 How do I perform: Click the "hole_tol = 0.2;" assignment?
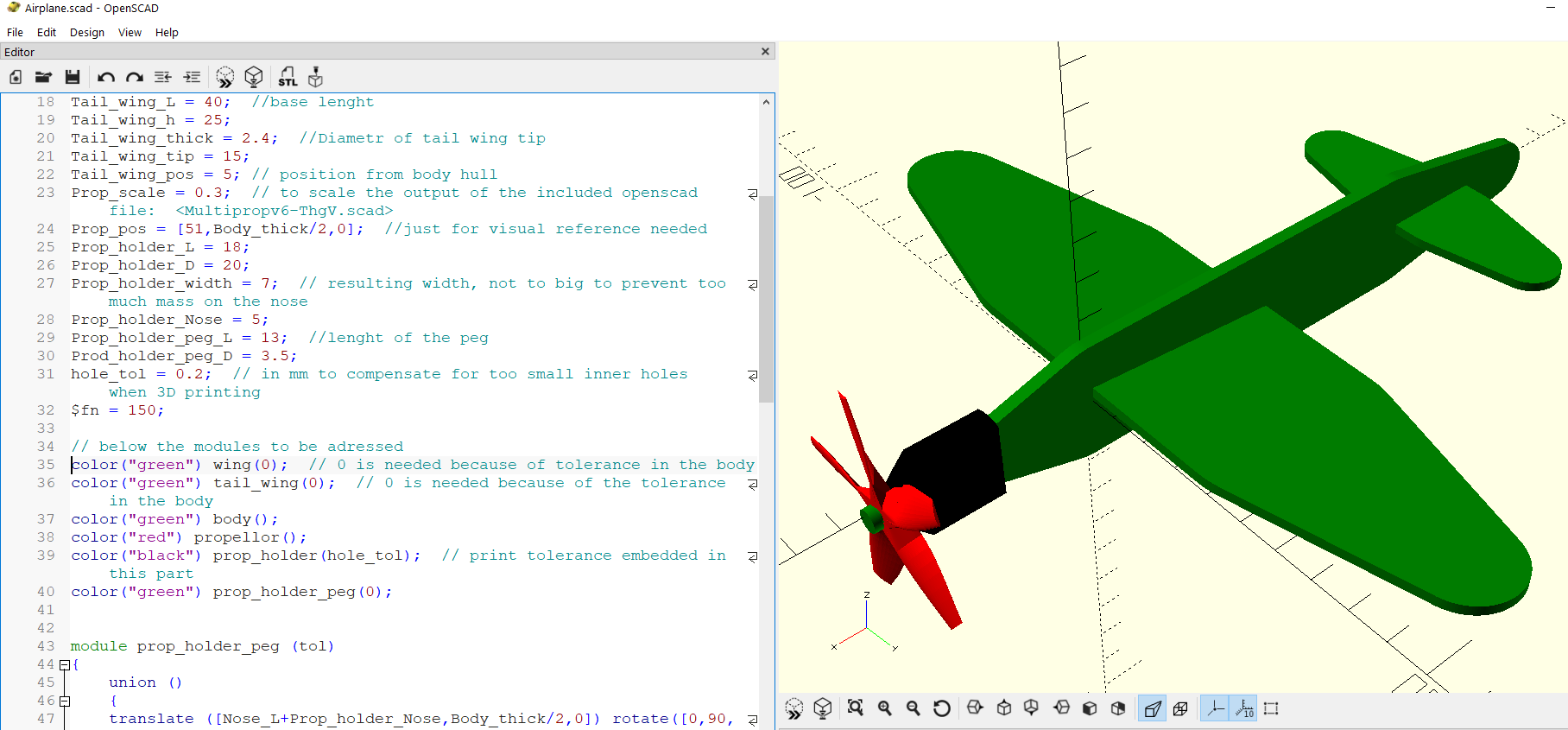pos(142,374)
